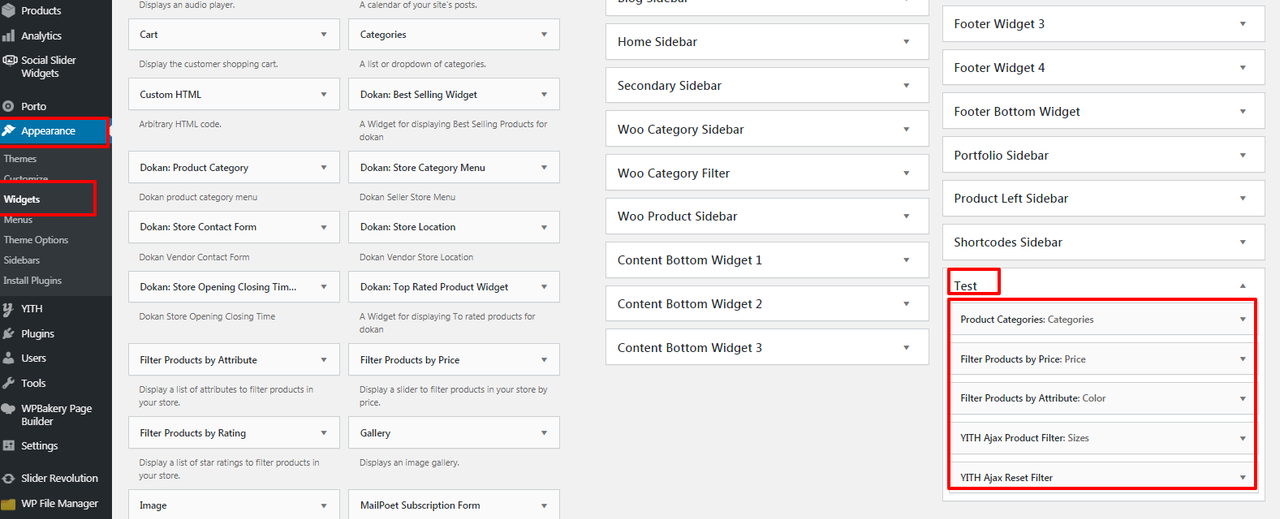Expand Dokan: Product Category arrow
The image size is (1280, 519).
(324, 168)
